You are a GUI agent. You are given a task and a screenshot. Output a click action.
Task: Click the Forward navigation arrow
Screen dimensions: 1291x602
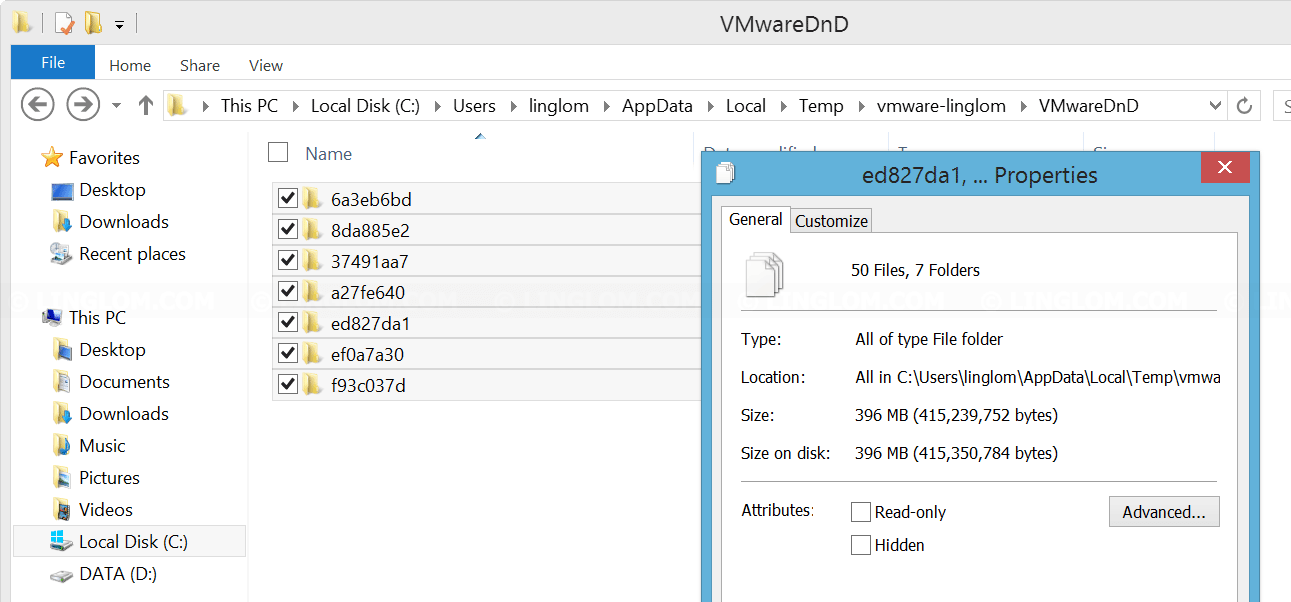tap(83, 104)
